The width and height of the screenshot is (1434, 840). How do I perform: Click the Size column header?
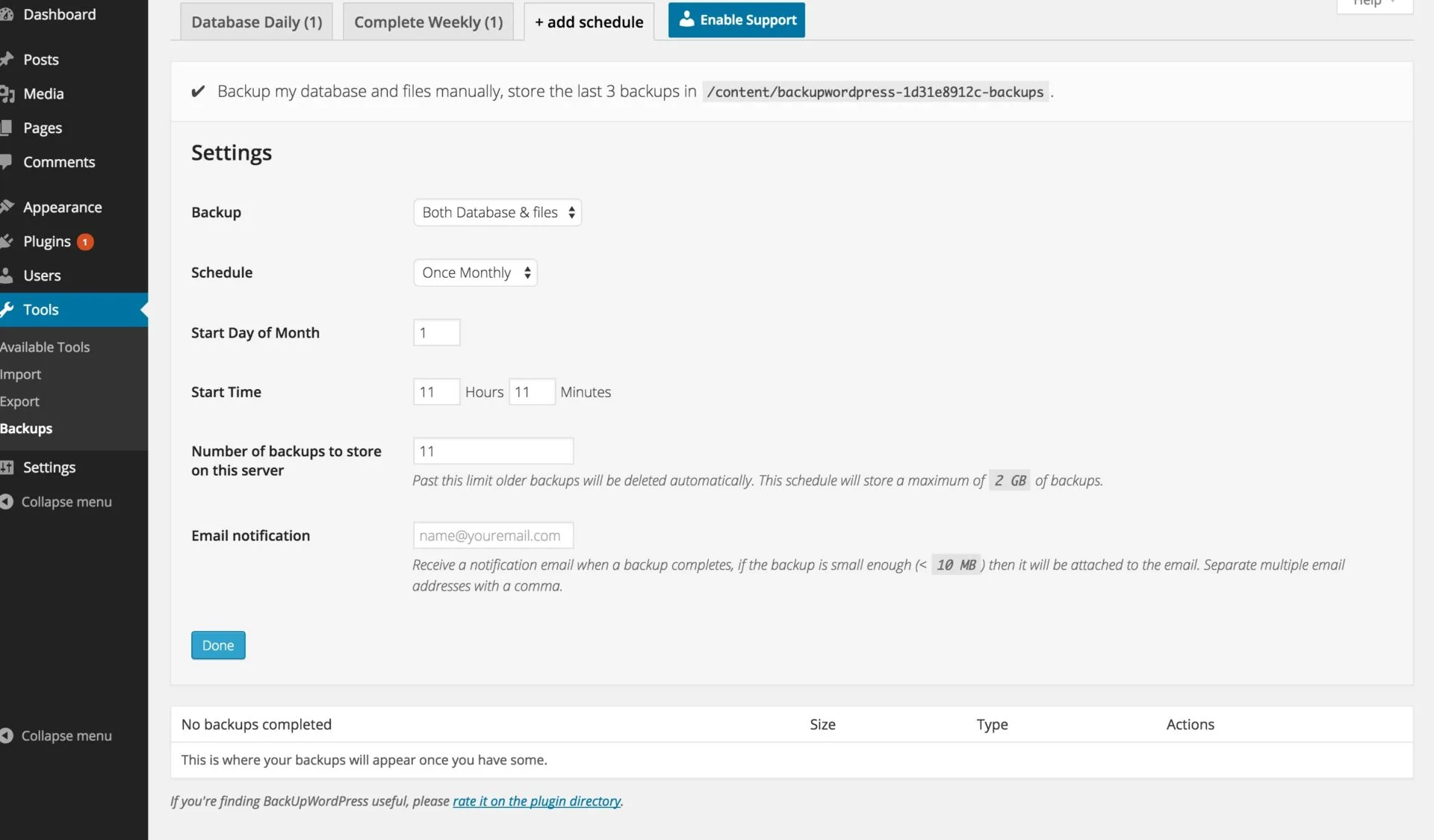822,724
